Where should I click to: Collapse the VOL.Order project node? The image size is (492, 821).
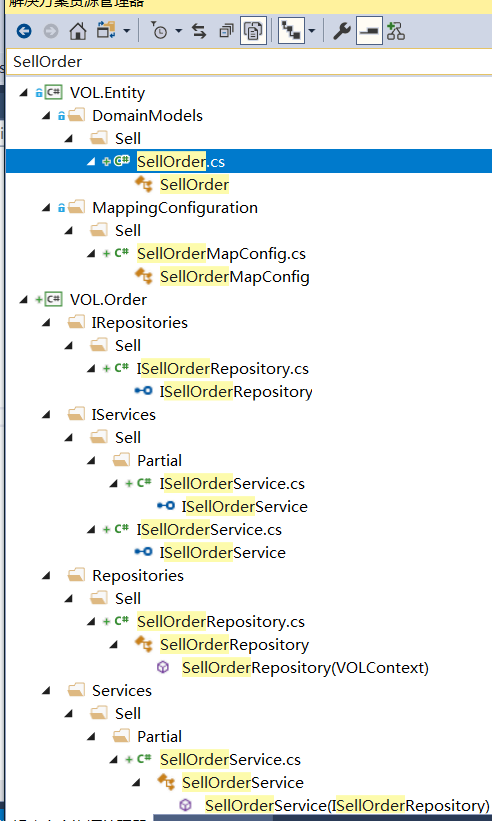tap(24, 300)
